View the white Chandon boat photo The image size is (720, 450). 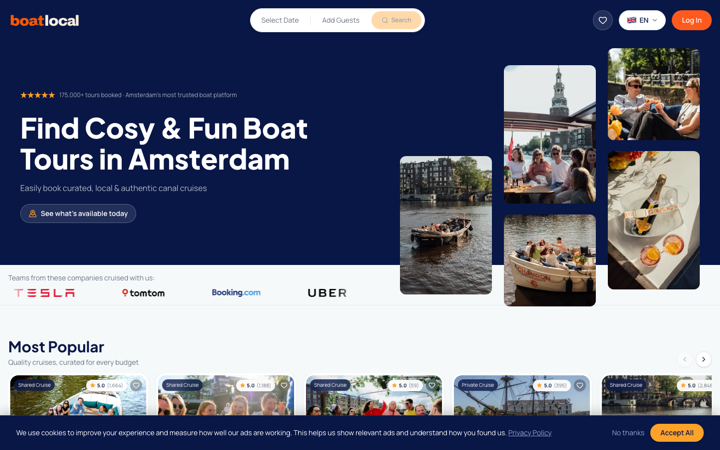tap(550, 260)
